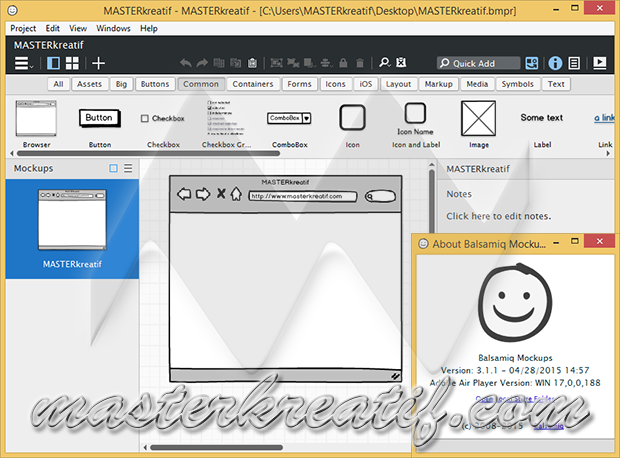The image size is (620, 458).
Task: Select the Markup library category
Action: 439,84
